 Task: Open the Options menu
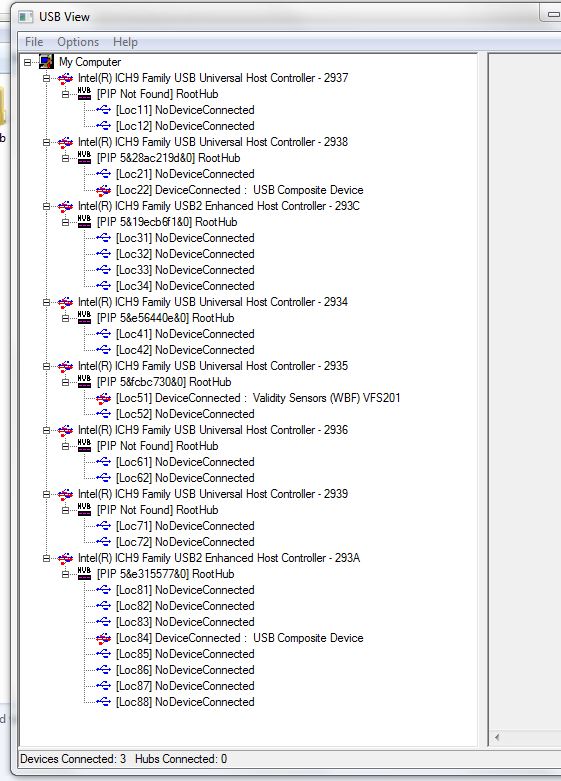pyautogui.click(x=78, y=42)
